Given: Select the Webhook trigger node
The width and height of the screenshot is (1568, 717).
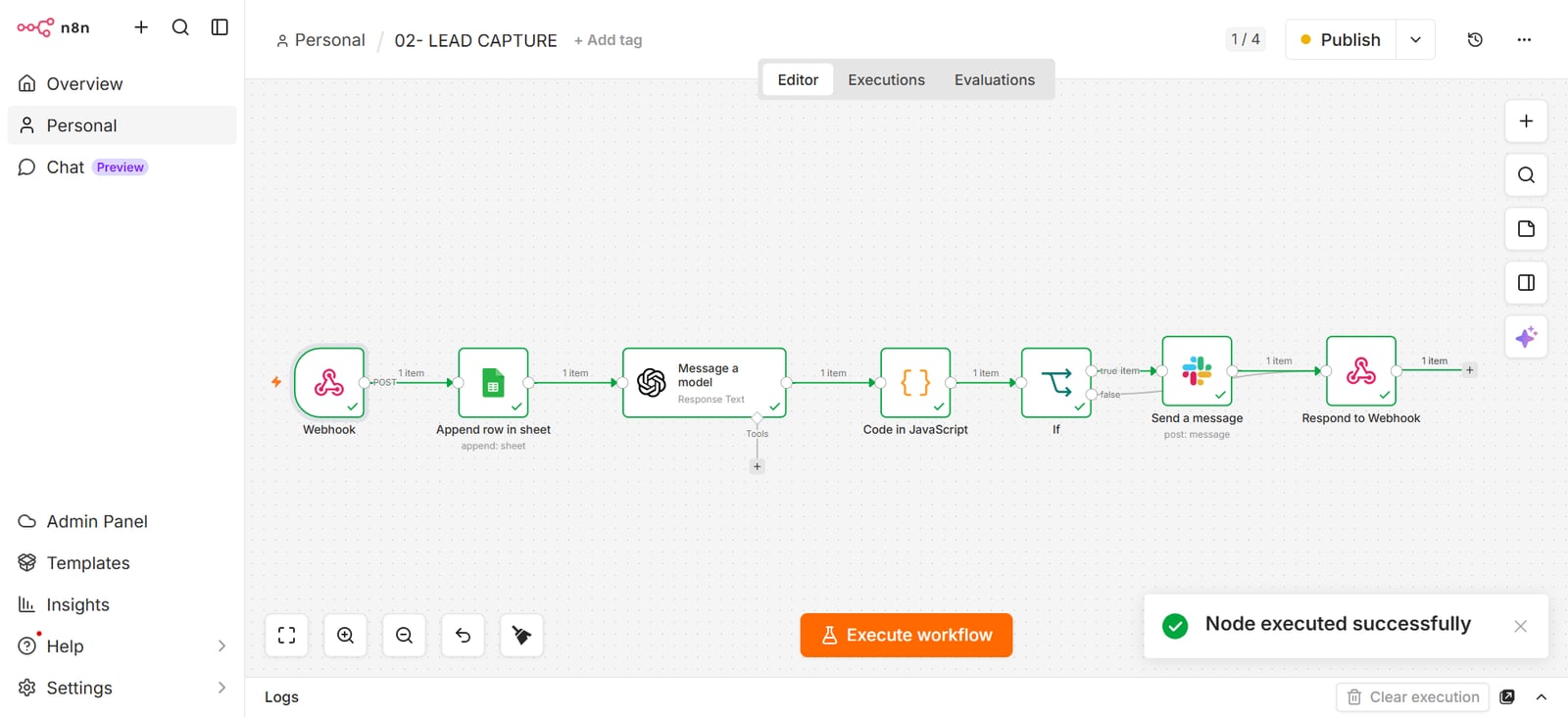Looking at the screenshot, I should point(329,383).
